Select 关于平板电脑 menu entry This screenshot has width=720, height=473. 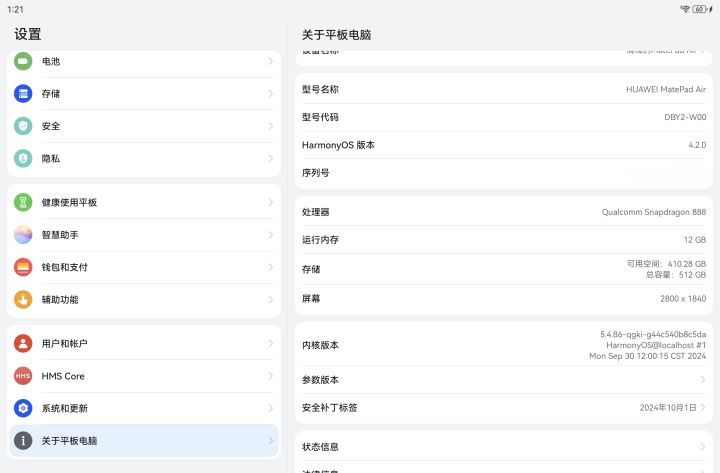click(144, 440)
